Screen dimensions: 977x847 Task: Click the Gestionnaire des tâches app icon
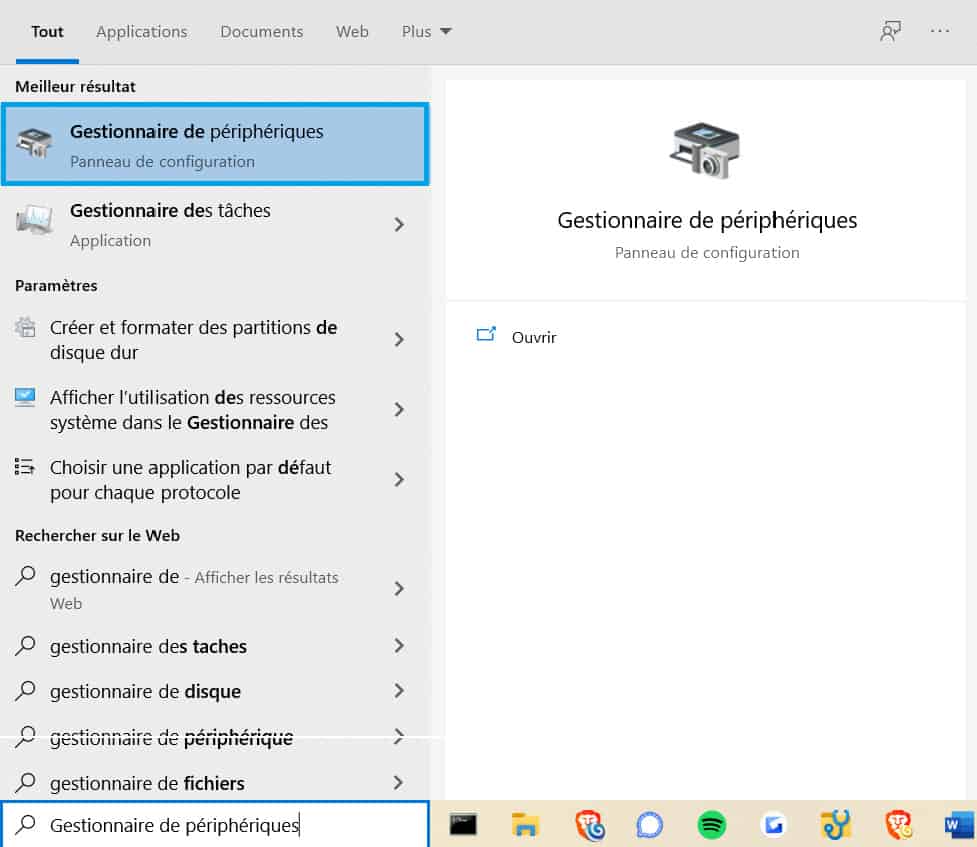click(34, 220)
